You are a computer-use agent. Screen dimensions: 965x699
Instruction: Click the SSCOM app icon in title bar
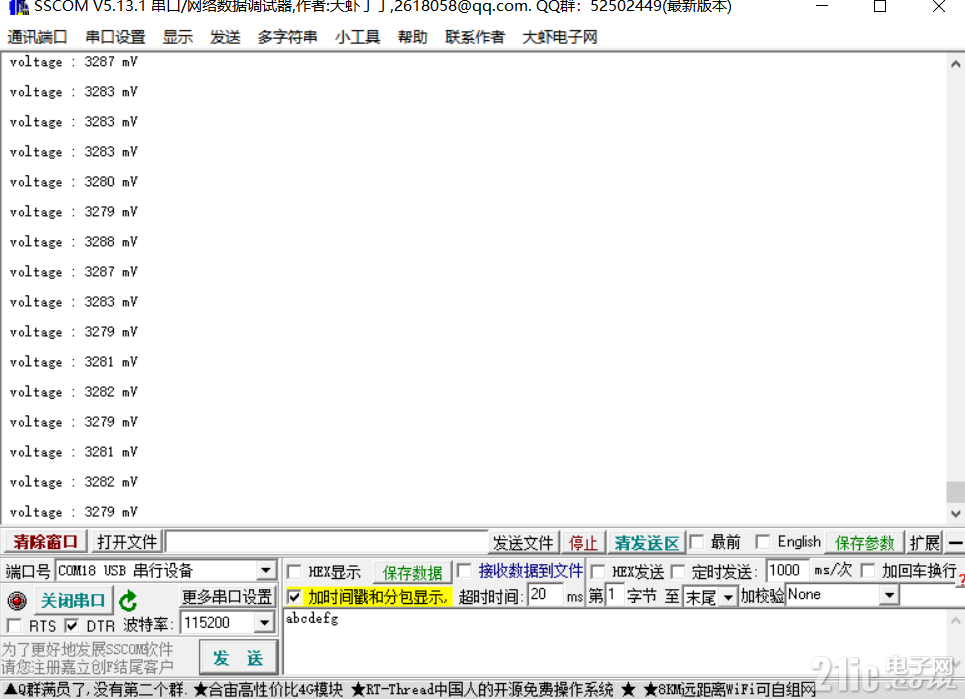point(18,7)
